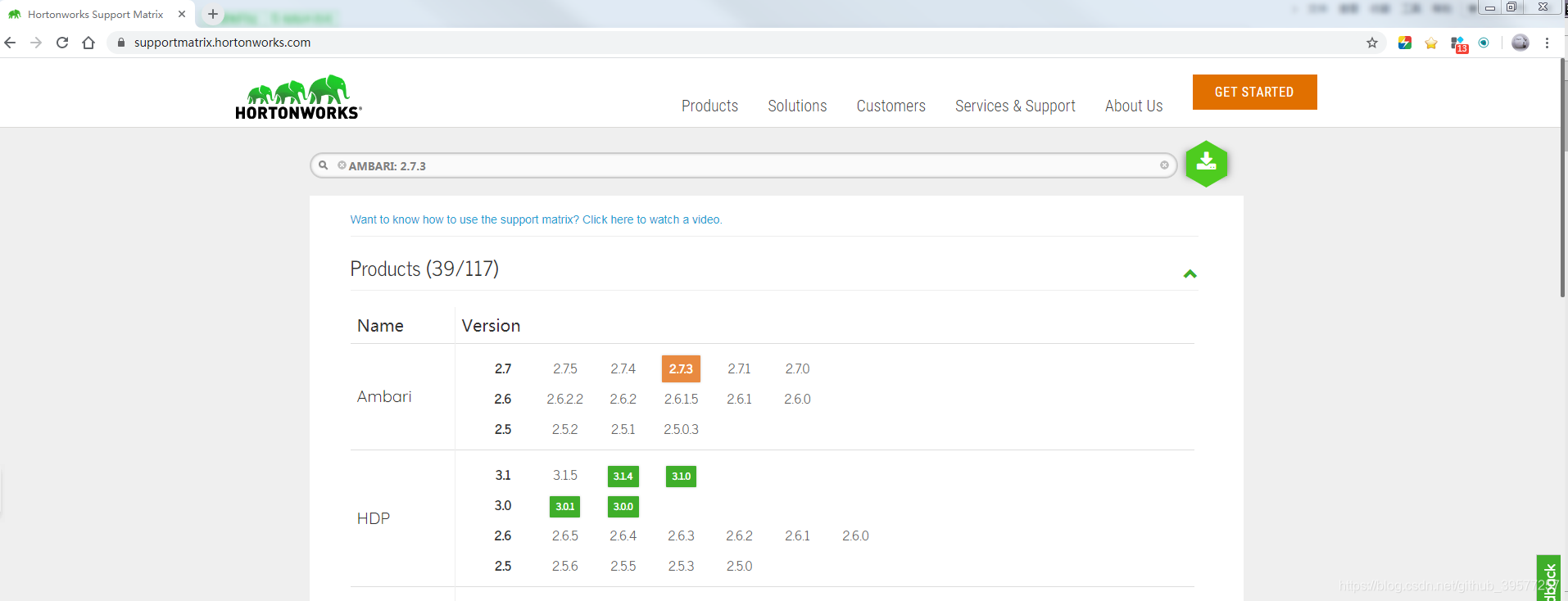
Task: Toggle green HDP 3.1.4 version
Action: tap(623, 476)
